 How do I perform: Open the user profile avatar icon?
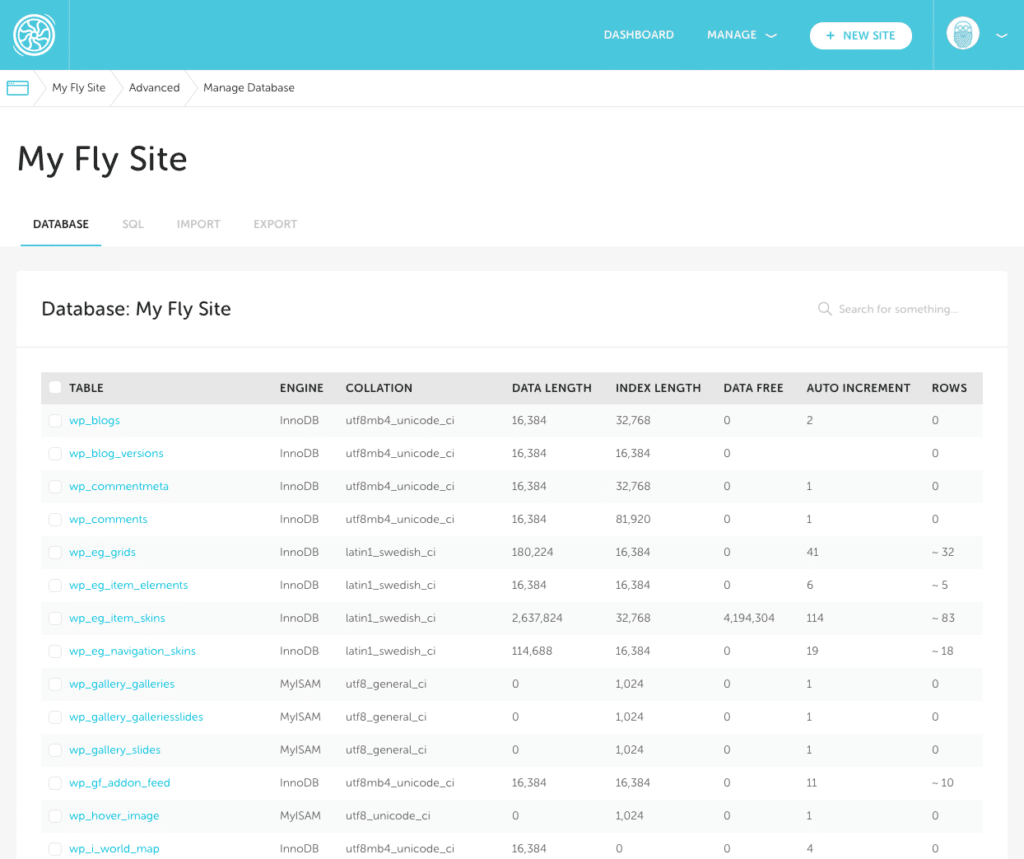pyautogui.click(x=961, y=35)
